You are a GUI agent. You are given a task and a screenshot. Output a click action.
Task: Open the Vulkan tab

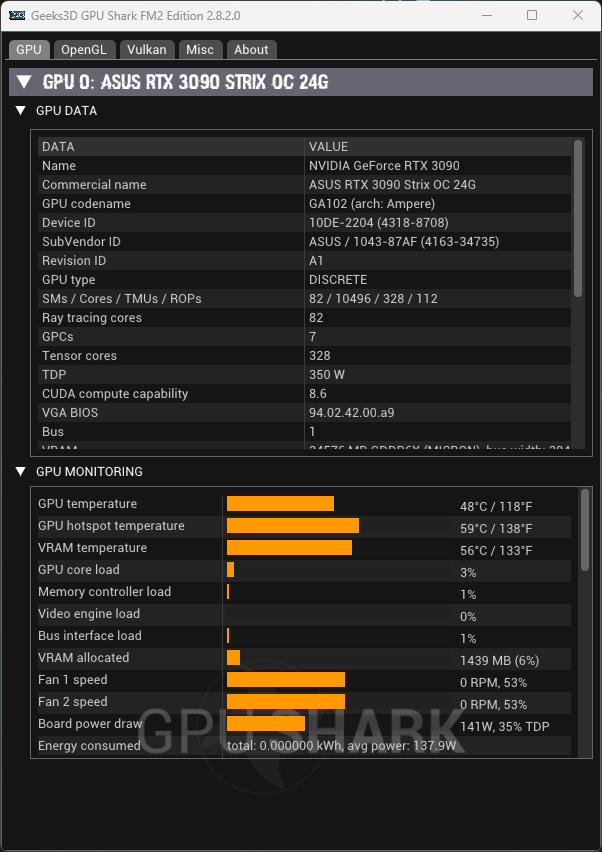[x=147, y=49]
